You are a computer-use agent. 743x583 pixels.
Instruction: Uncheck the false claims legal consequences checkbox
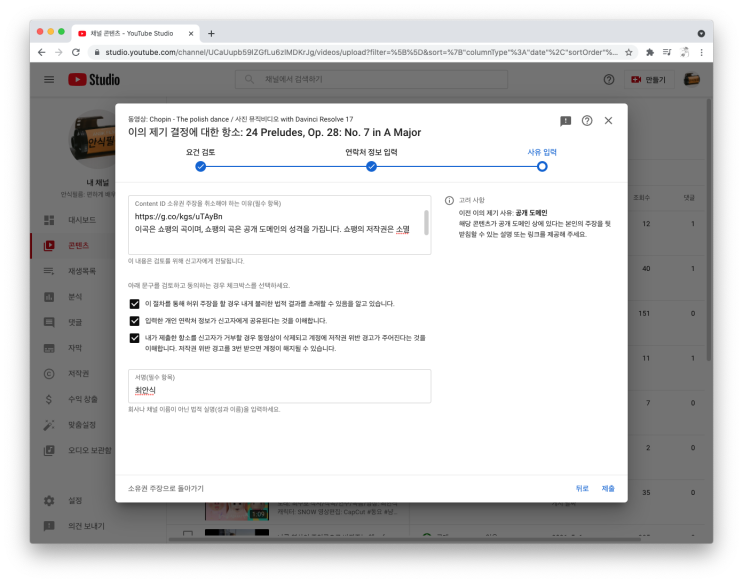tap(135, 304)
